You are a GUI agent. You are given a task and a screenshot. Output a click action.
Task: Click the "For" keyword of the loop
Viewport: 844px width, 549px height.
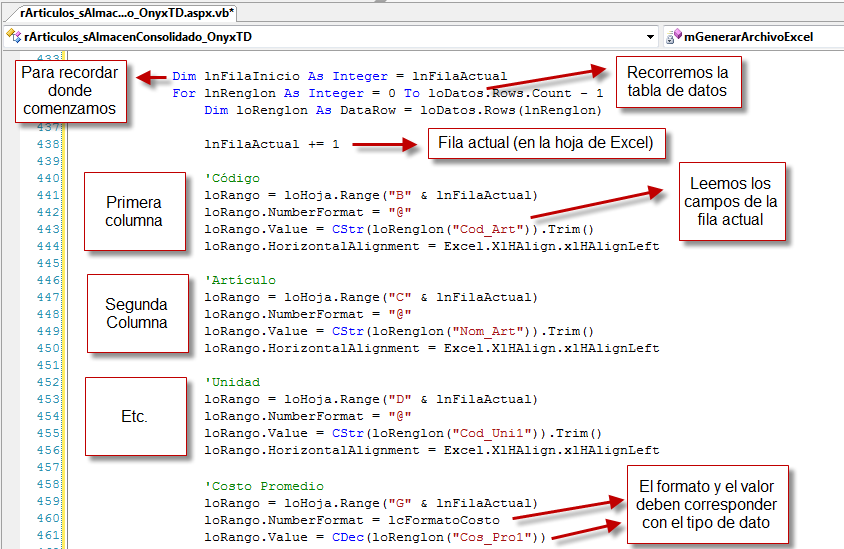[184, 93]
